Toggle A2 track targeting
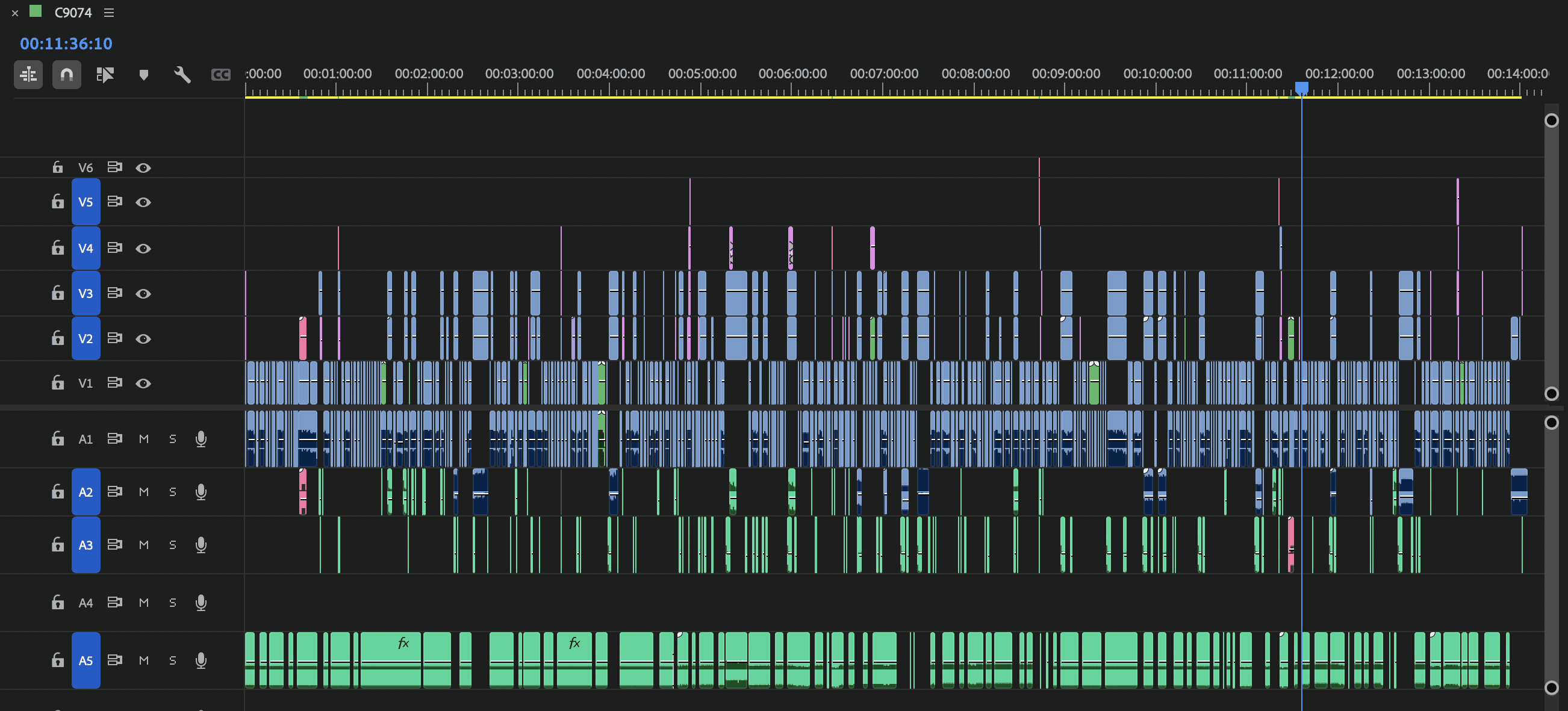Viewport: 1568px width, 711px height. coord(86,492)
